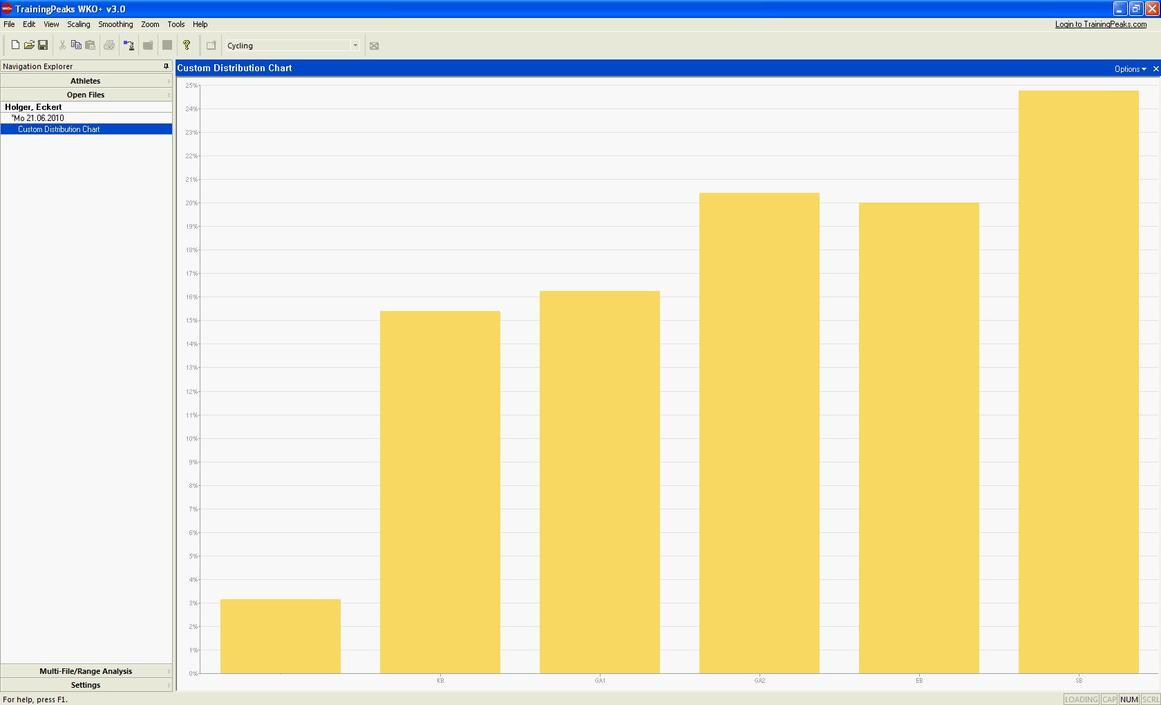Viewport: 1161px width, 705px height.
Task: Click the envelope icon beside sport dropdown
Action: (x=374, y=46)
